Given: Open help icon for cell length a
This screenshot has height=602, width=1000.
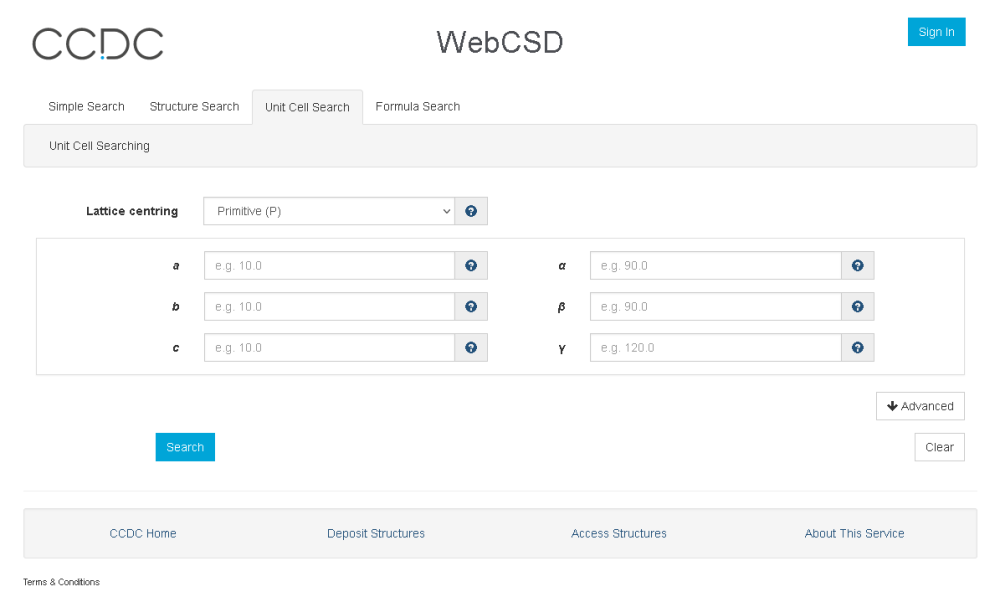Looking at the screenshot, I should coord(471,265).
